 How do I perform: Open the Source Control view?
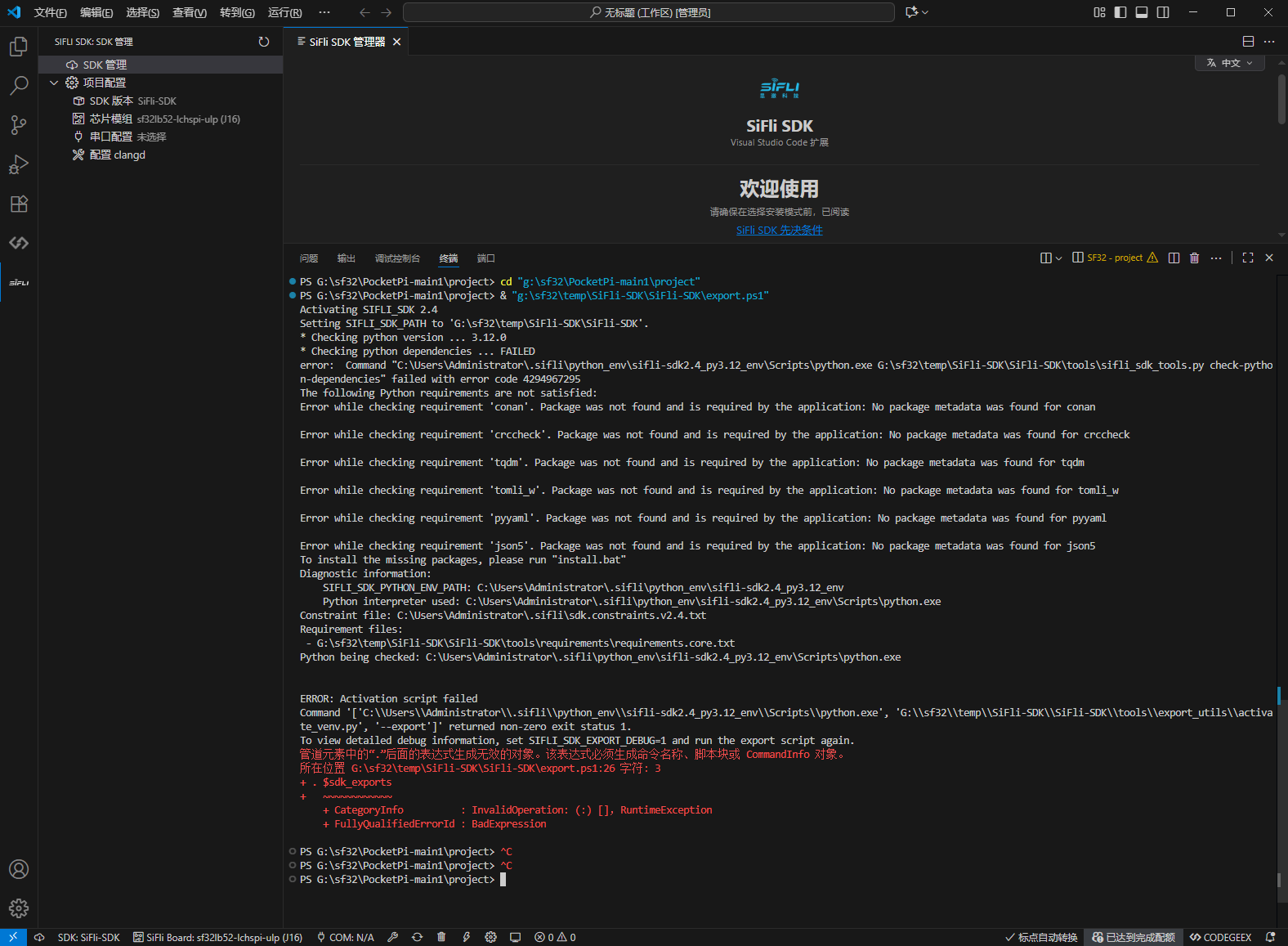19,125
